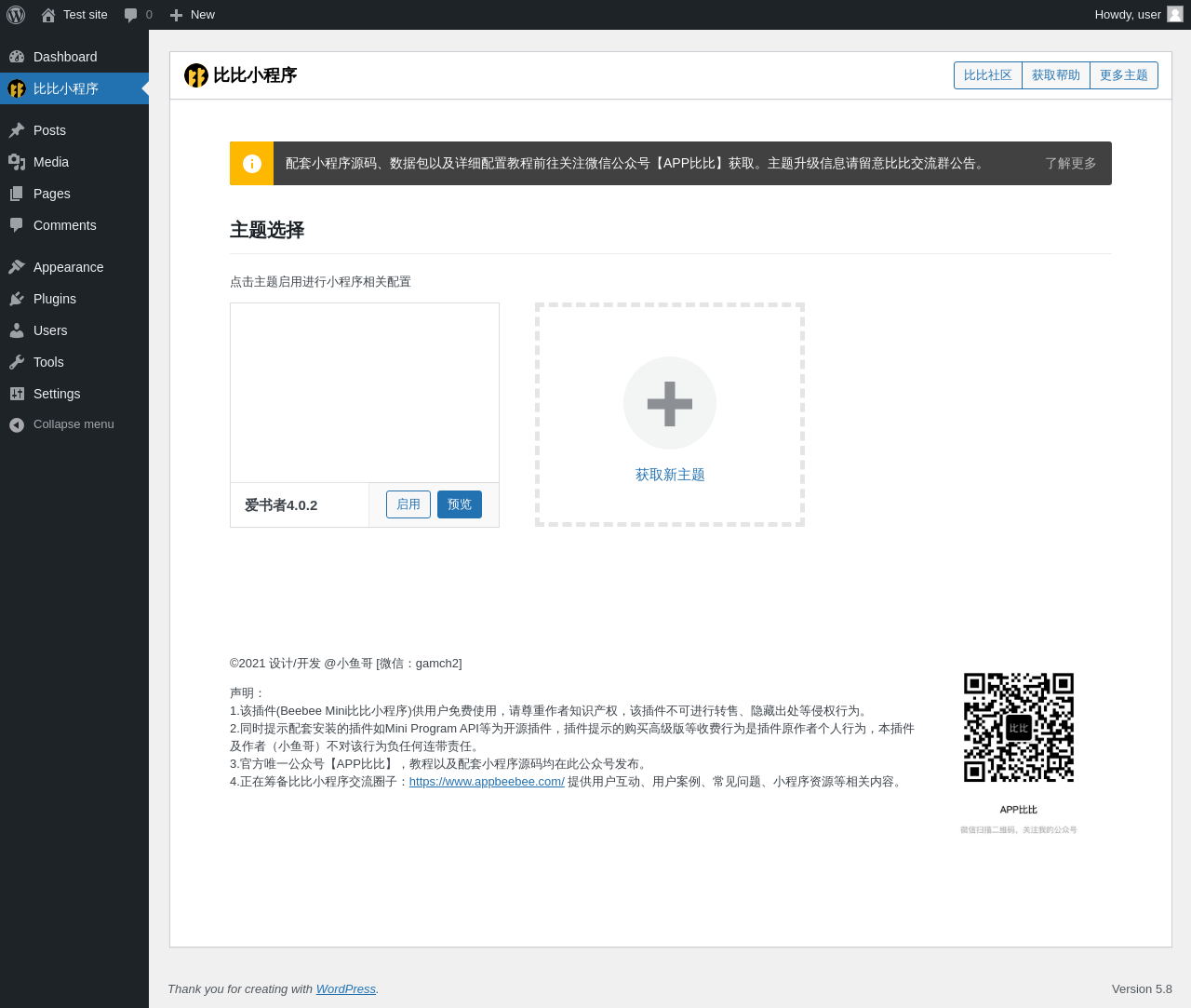Viewport: 1191px width, 1008px height.
Task: Open user avatar in top bar
Action: pos(1175,14)
